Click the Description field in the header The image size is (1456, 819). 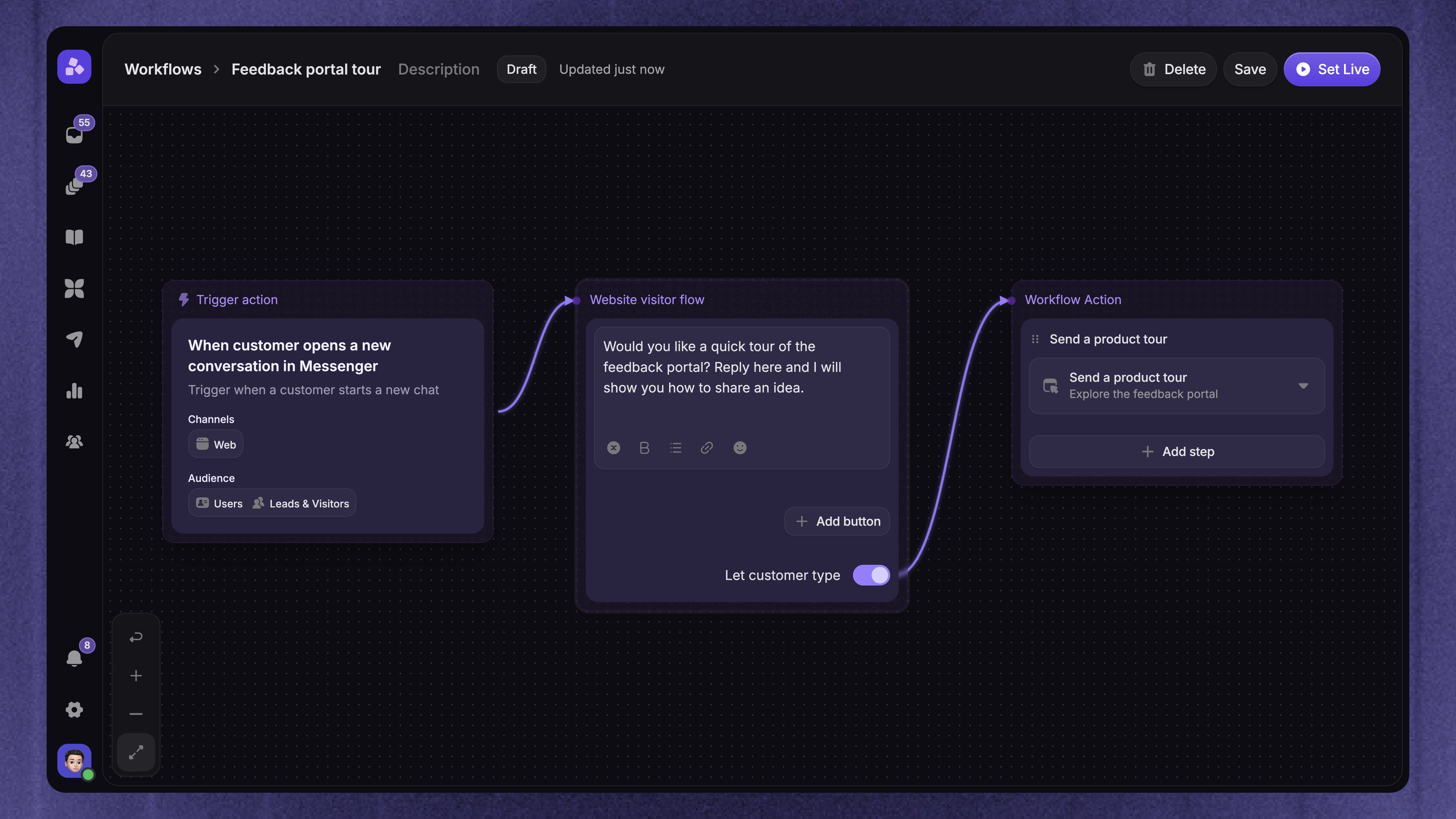click(x=439, y=69)
